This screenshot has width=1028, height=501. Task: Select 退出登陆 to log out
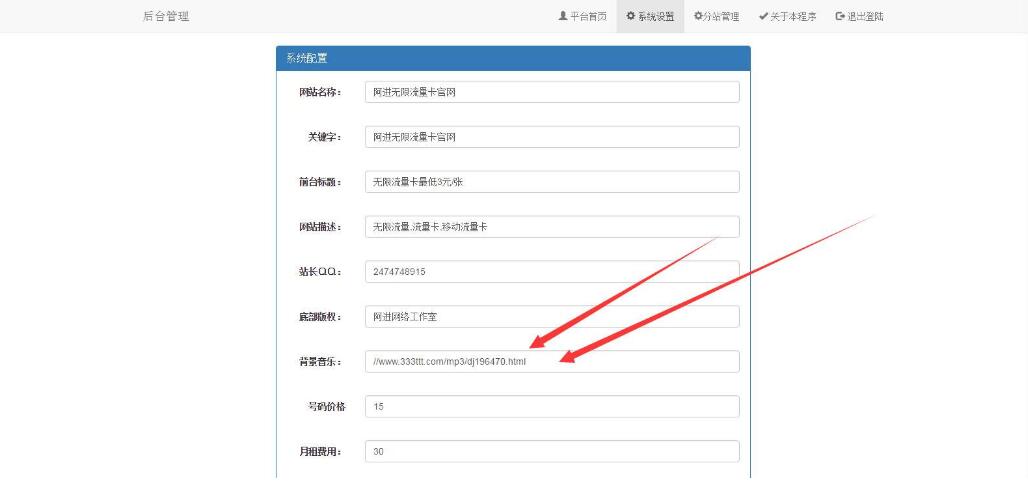pyautogui.click(x=860, y=16)
